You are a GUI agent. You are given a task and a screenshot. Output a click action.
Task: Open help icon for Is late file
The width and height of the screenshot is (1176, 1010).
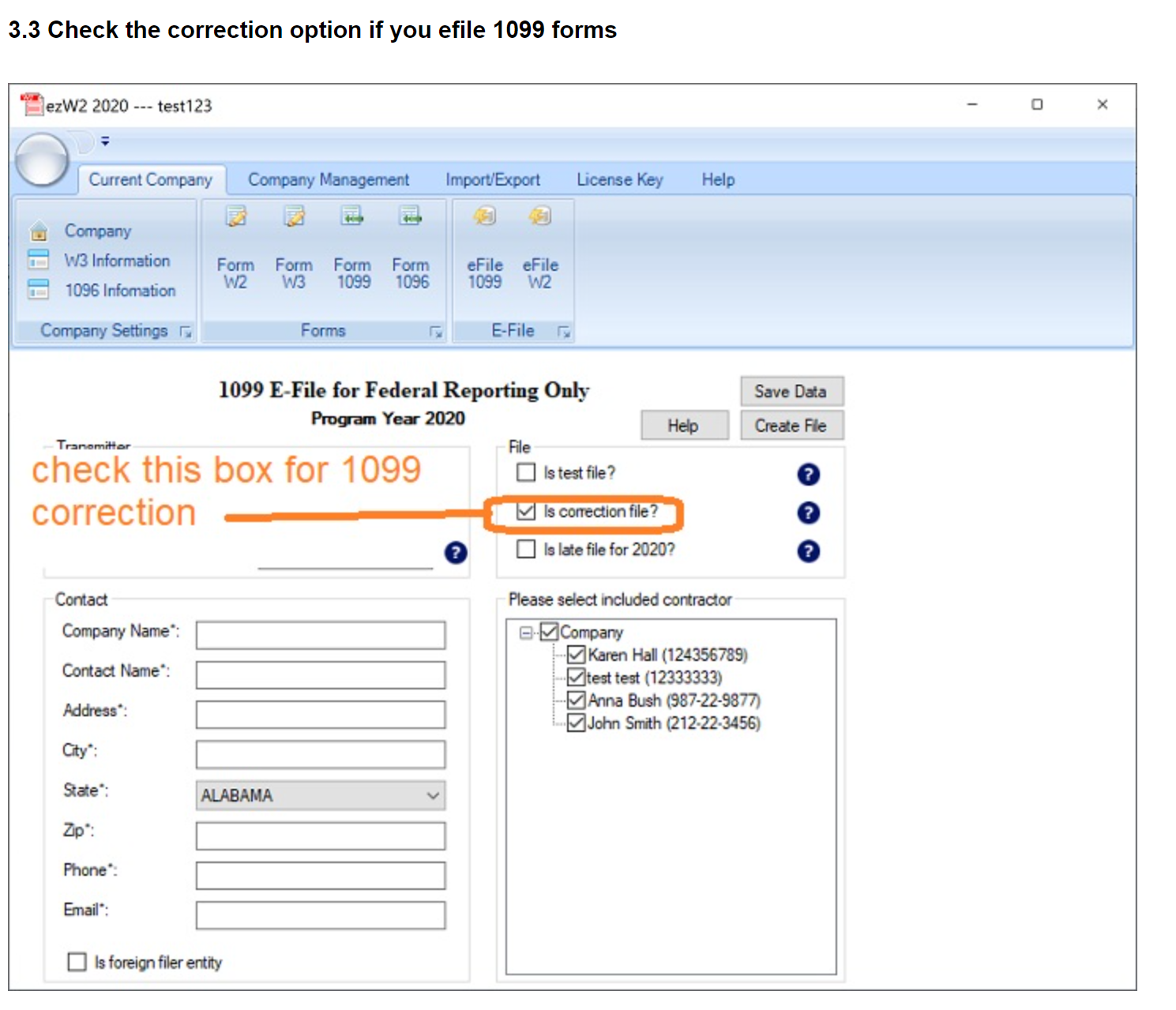tap(808, 550)
